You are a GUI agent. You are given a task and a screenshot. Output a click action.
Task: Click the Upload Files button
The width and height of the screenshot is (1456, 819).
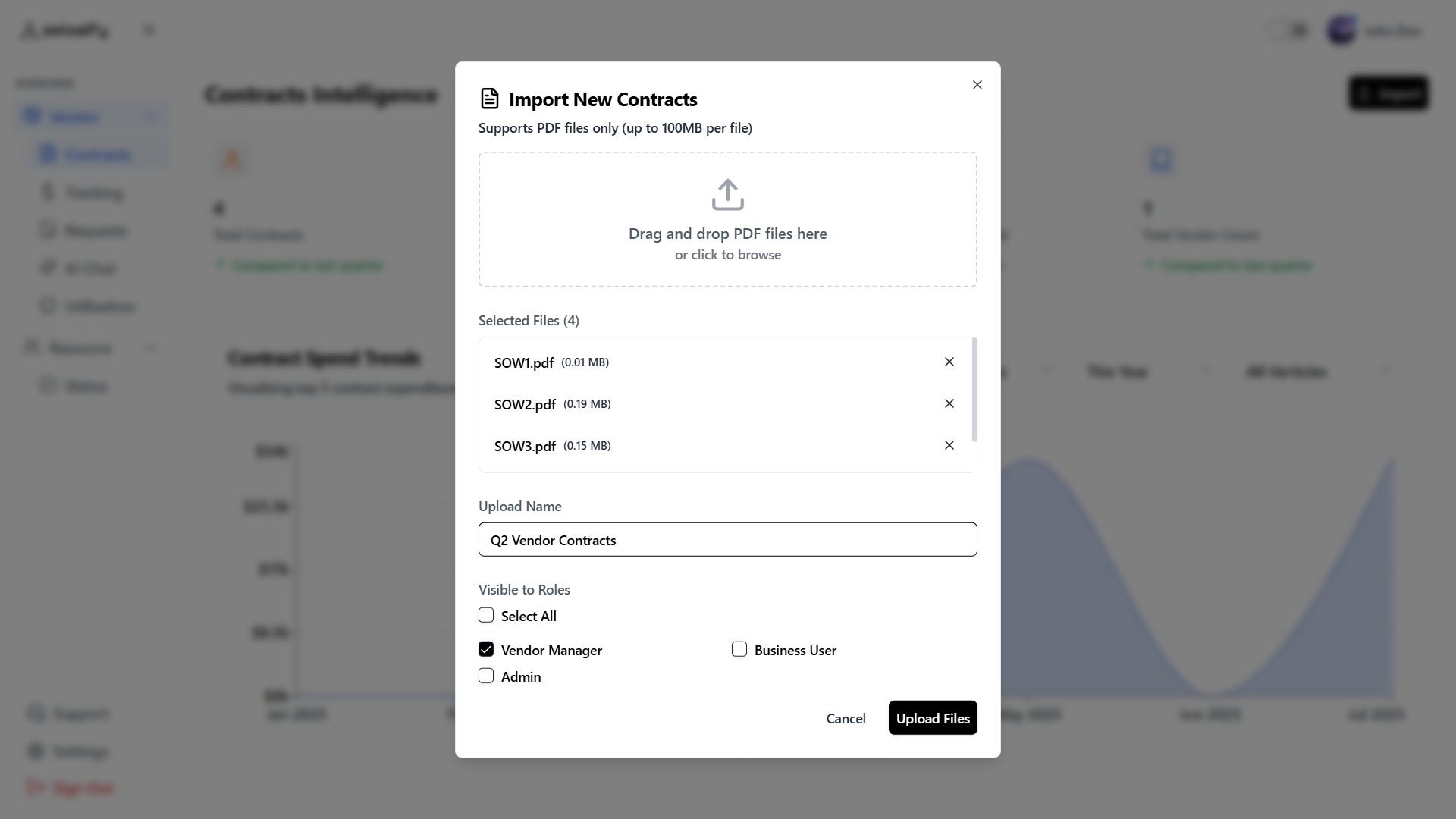[x=933, y=717]
